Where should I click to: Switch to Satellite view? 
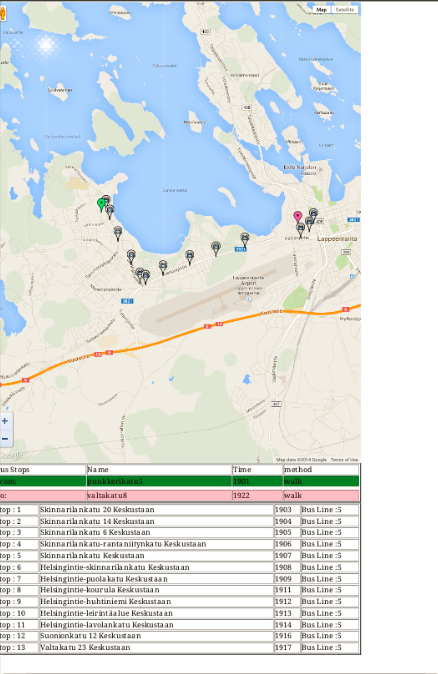(x=345, y=9)
